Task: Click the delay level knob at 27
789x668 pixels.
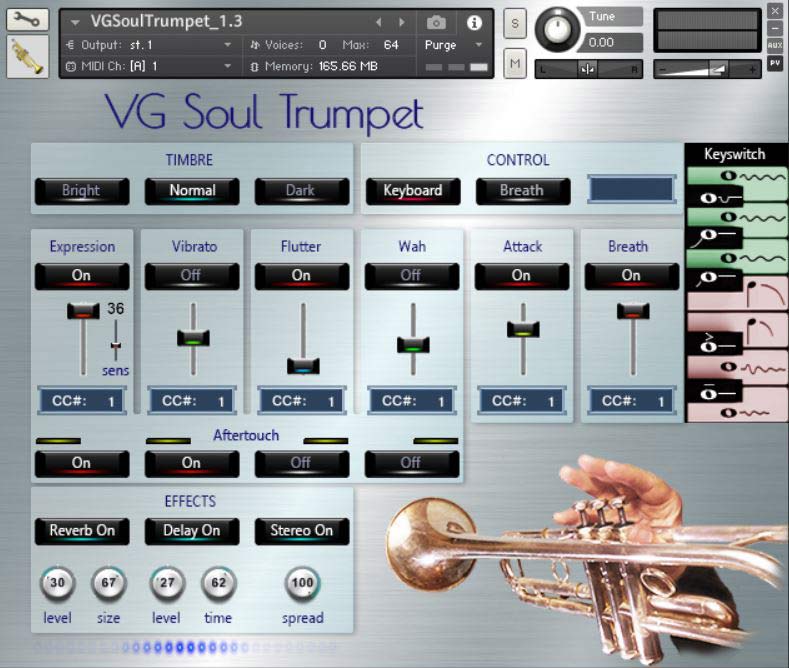Action: (x=167, y=583)
